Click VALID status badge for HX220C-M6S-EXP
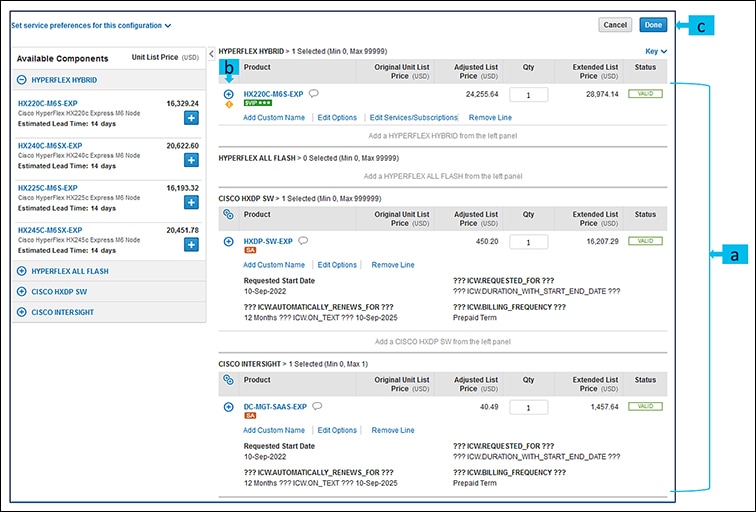 (646, 94)
